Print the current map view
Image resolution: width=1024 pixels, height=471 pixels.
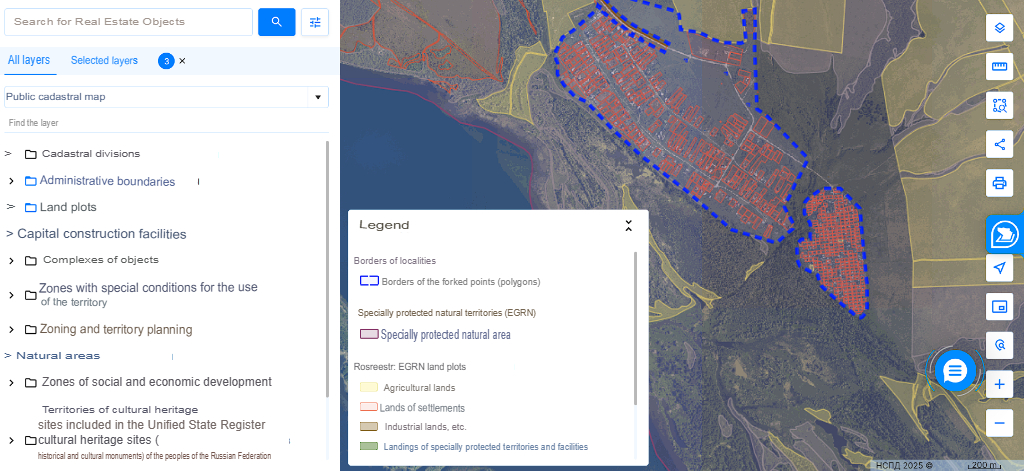click(x=999, y=183)
